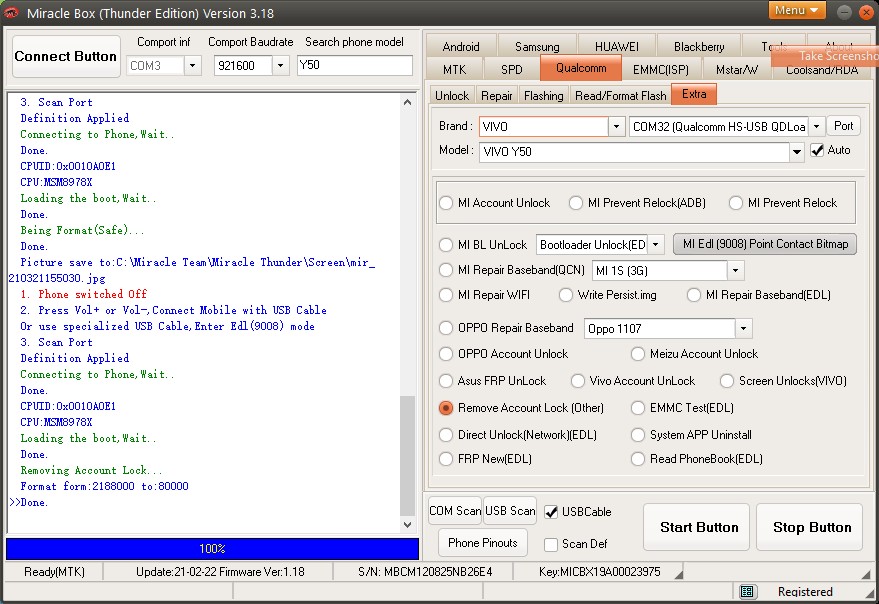Click "Key:MICBX19A00023975" in status bar
Viewport: 879px width, 604px height.
coord(599,572)
